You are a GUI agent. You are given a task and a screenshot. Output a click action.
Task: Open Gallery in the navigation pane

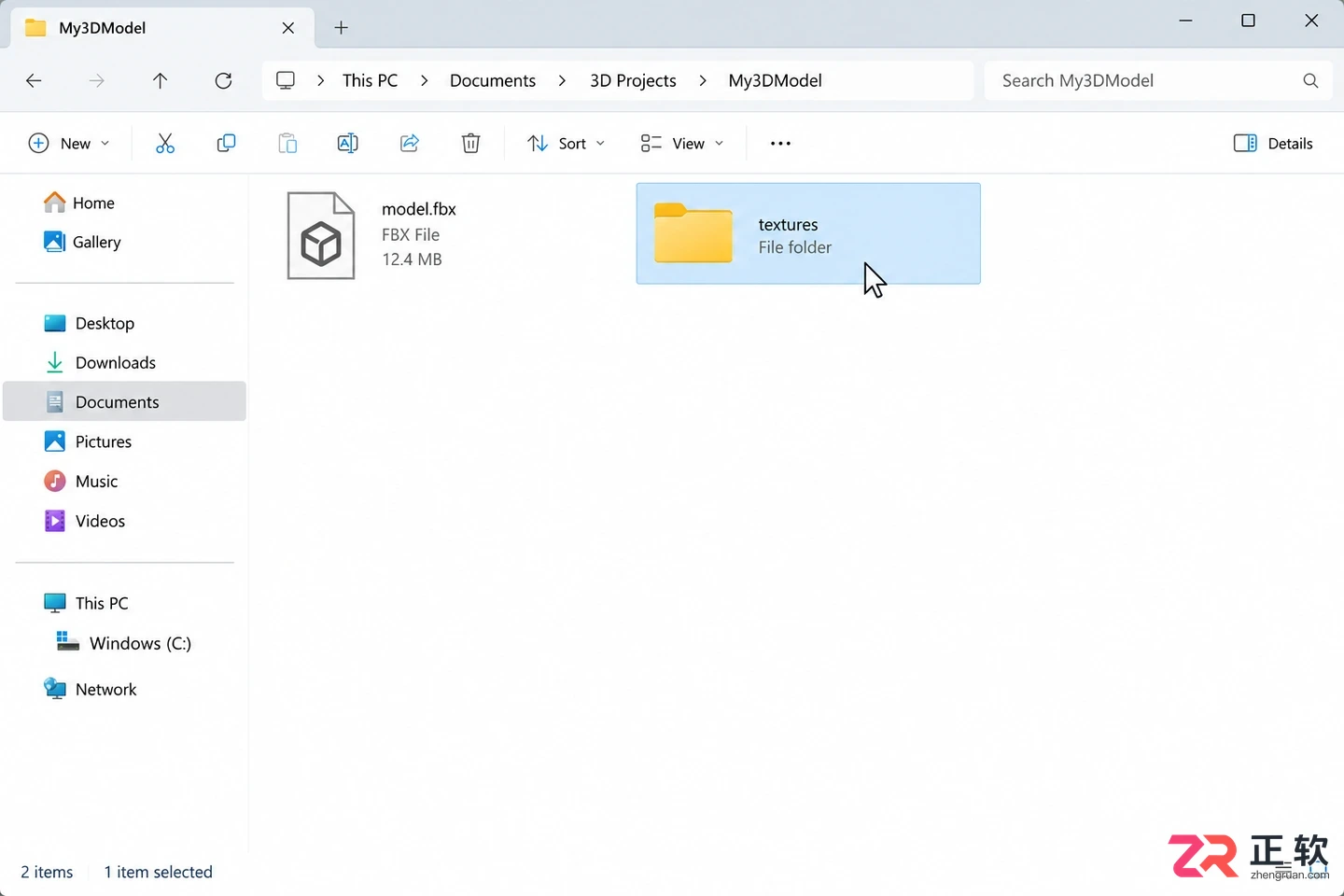click(82, 242)
